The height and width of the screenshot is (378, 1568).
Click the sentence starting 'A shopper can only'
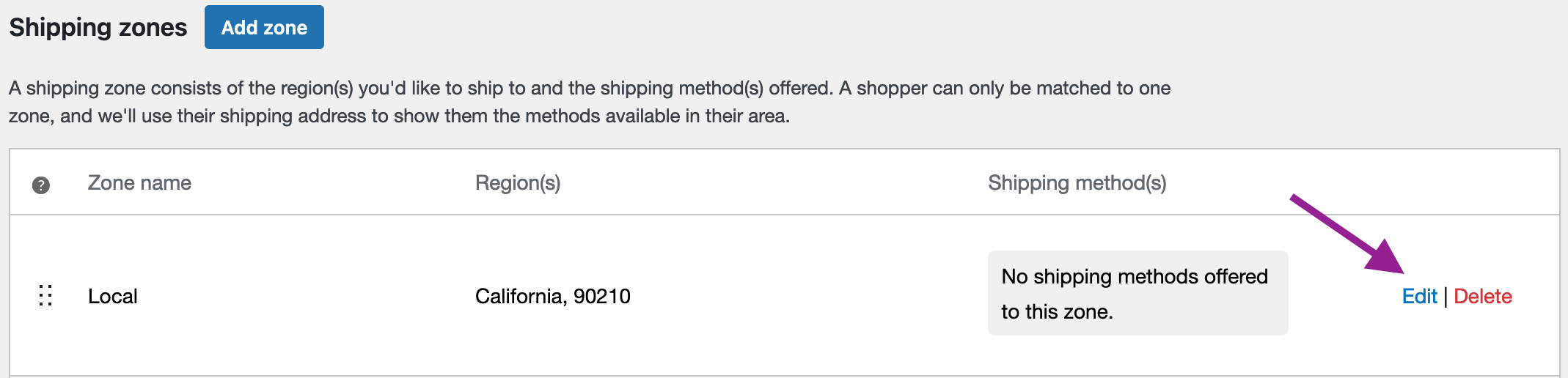coord(1005,89)
